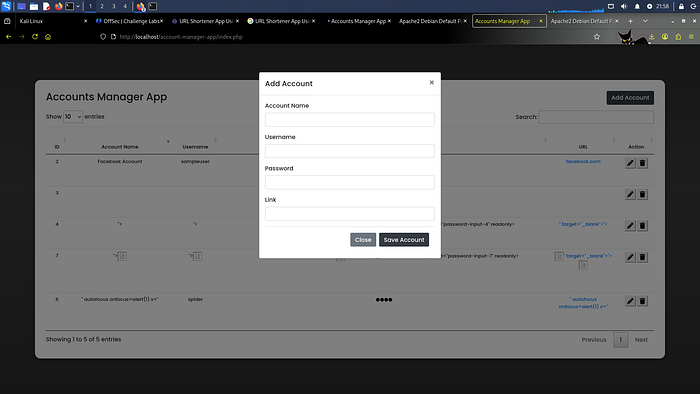700x394 pixels.
Task: Open the list all tabs chevron
Action: [645, 21]
